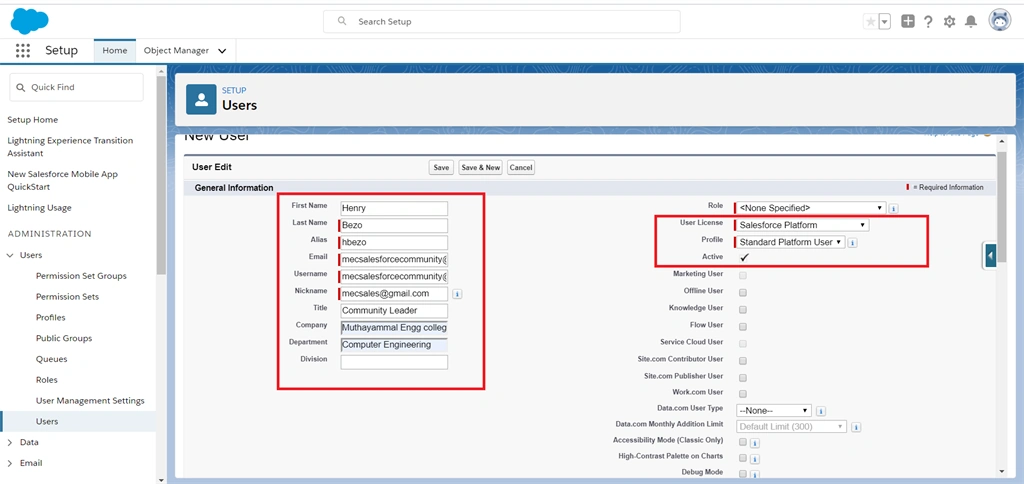Click the info icon next to Nickname
Viewport: 1024px width, 484px height.
coord(457,294)
